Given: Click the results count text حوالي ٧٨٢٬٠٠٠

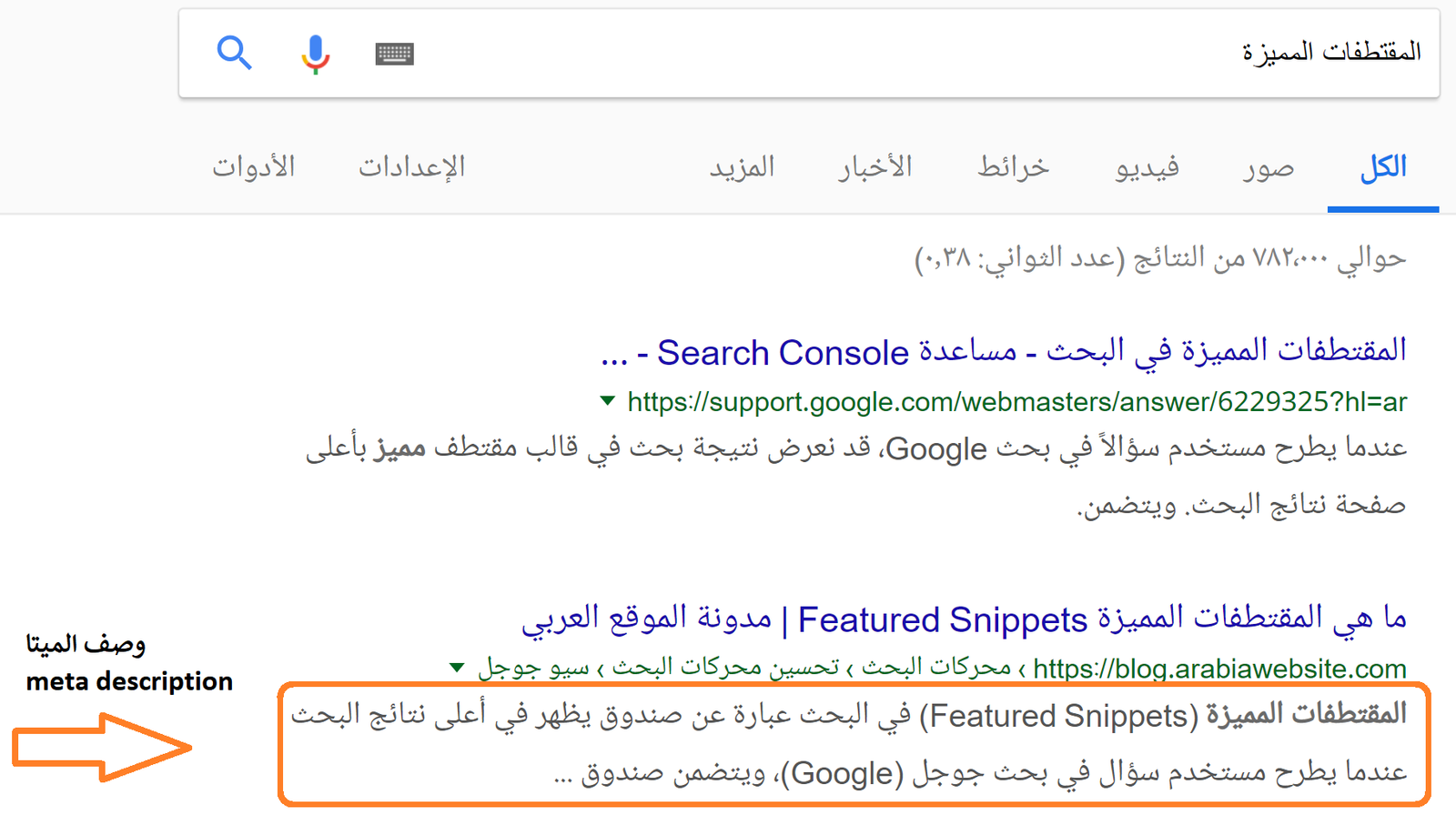Looking at the screenshot, I should pos(1160,258).
